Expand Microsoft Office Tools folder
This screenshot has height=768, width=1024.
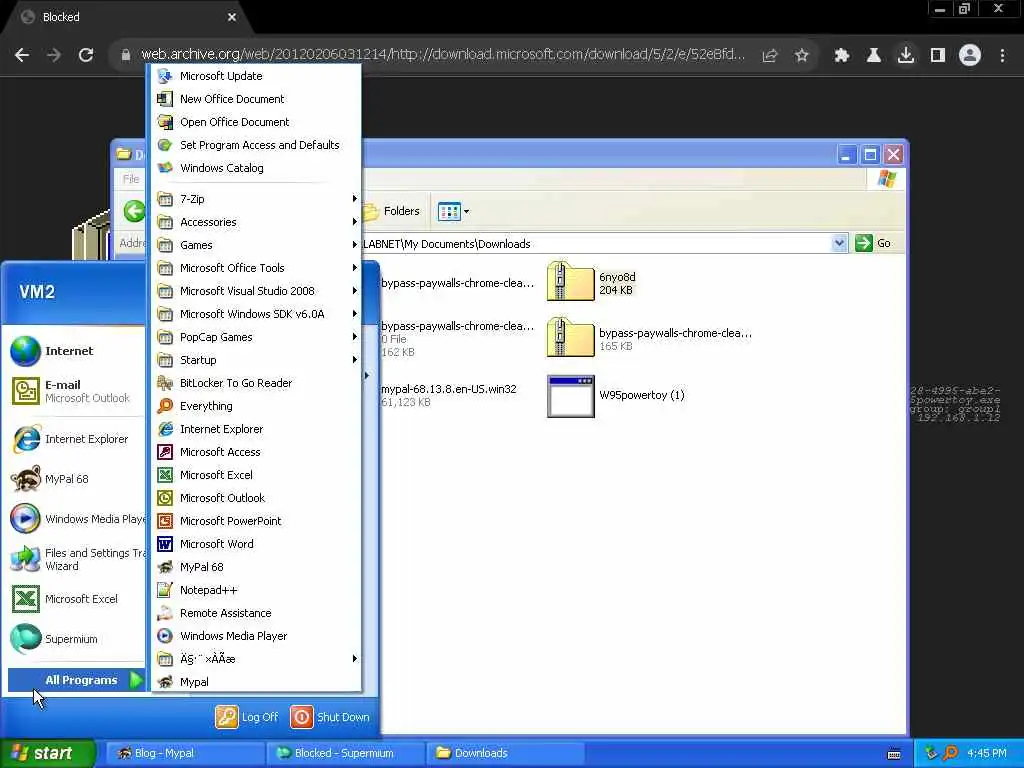click(x=256, y=268)
